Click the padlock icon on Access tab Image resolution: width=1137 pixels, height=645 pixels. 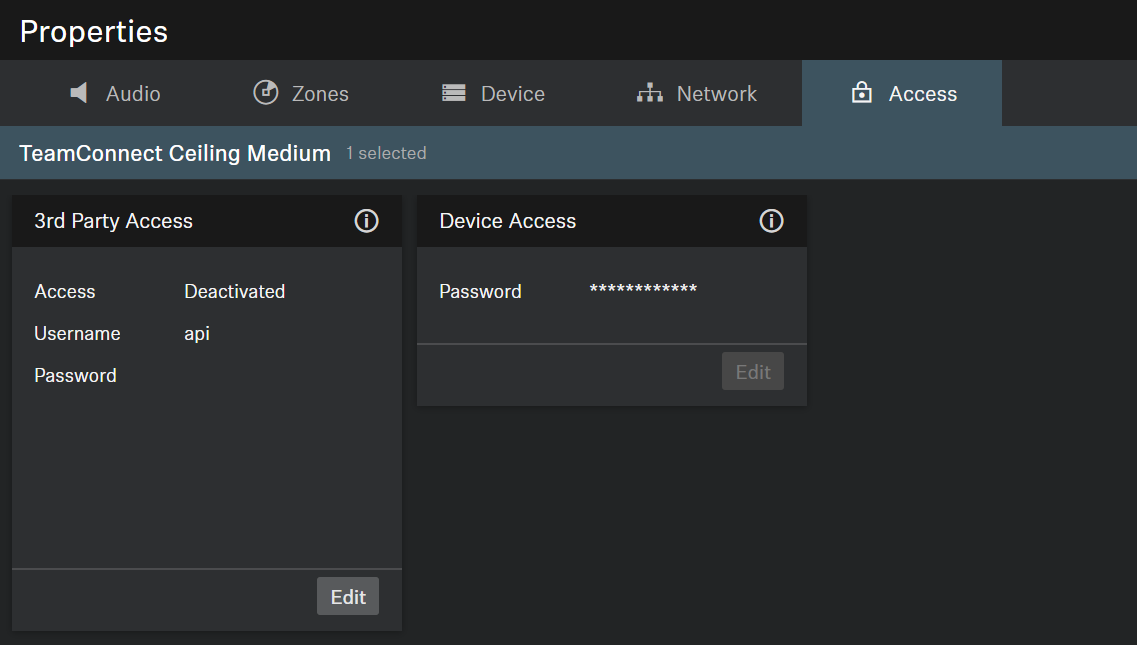pyautogui.click(x=861, y=93)
